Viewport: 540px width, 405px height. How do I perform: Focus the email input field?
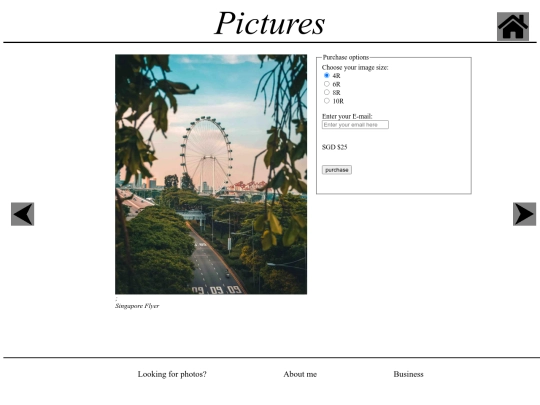coord(355,125)
